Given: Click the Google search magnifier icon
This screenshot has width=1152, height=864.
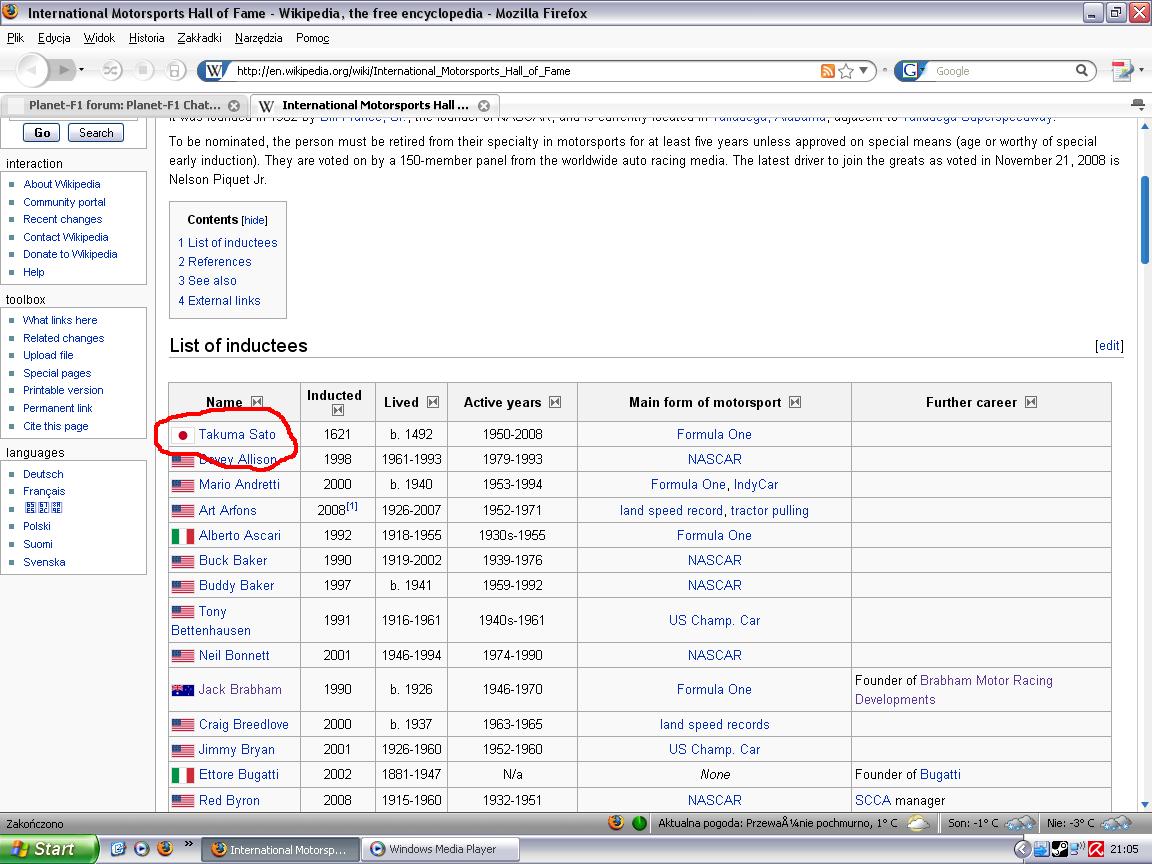Looking at the screenshot, I should pos(1081,71).
